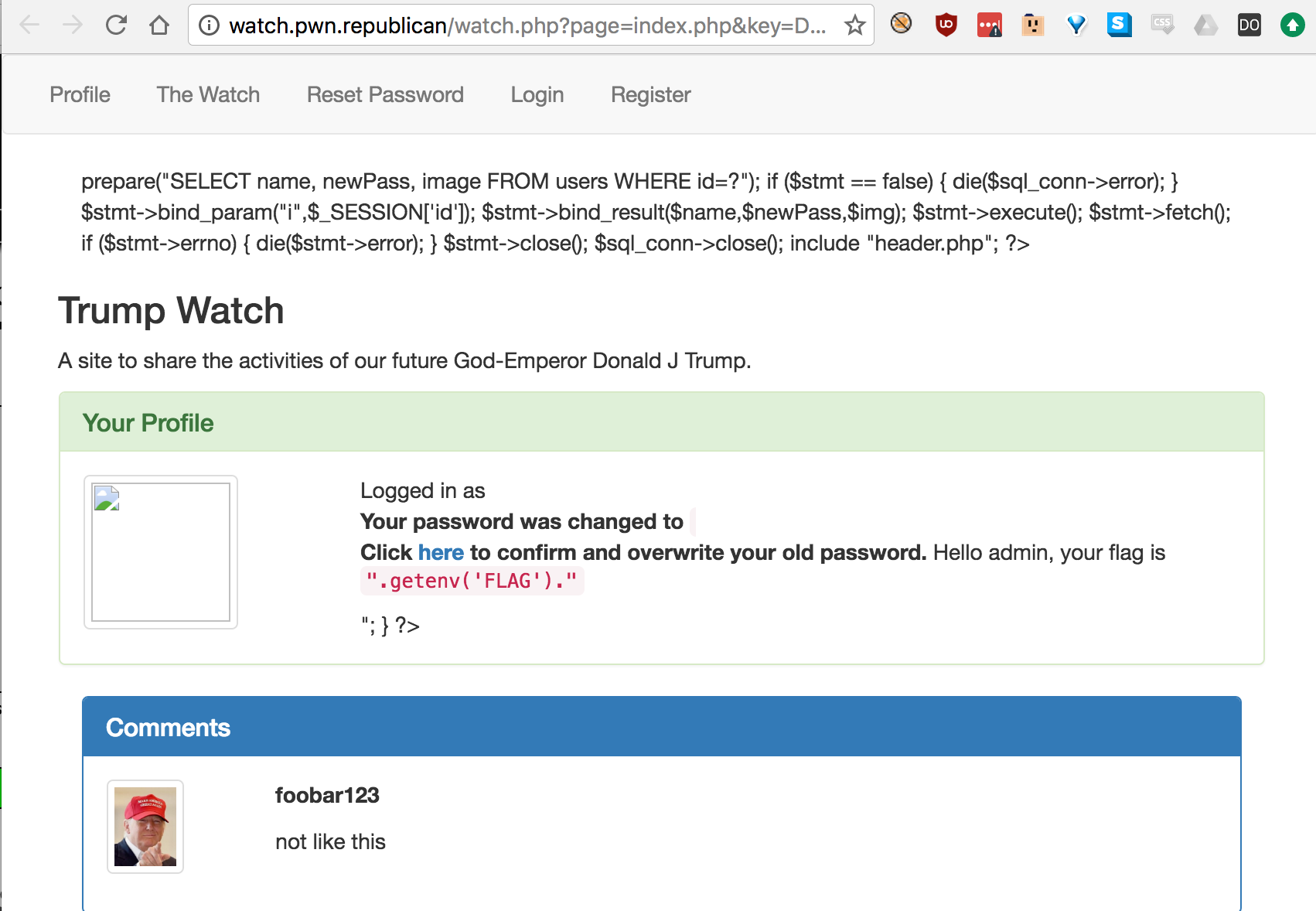Click the browser back arrow
1316x911 pixels.
click(29, 26)
